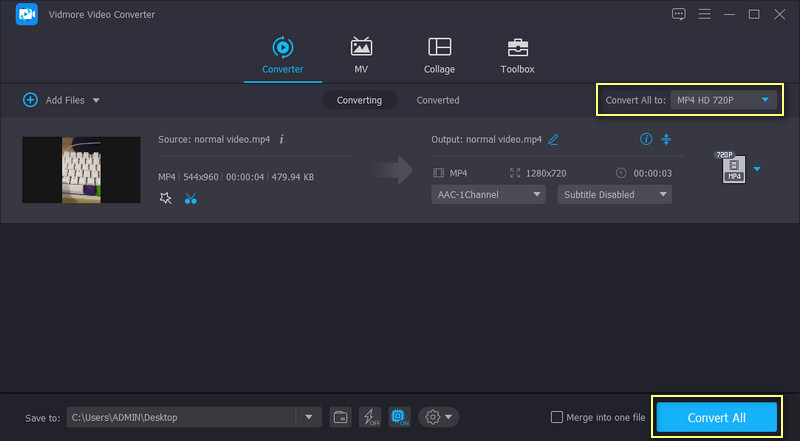
Task: Open the Subtitle Disabled dropdown
Action: point(614,194)
